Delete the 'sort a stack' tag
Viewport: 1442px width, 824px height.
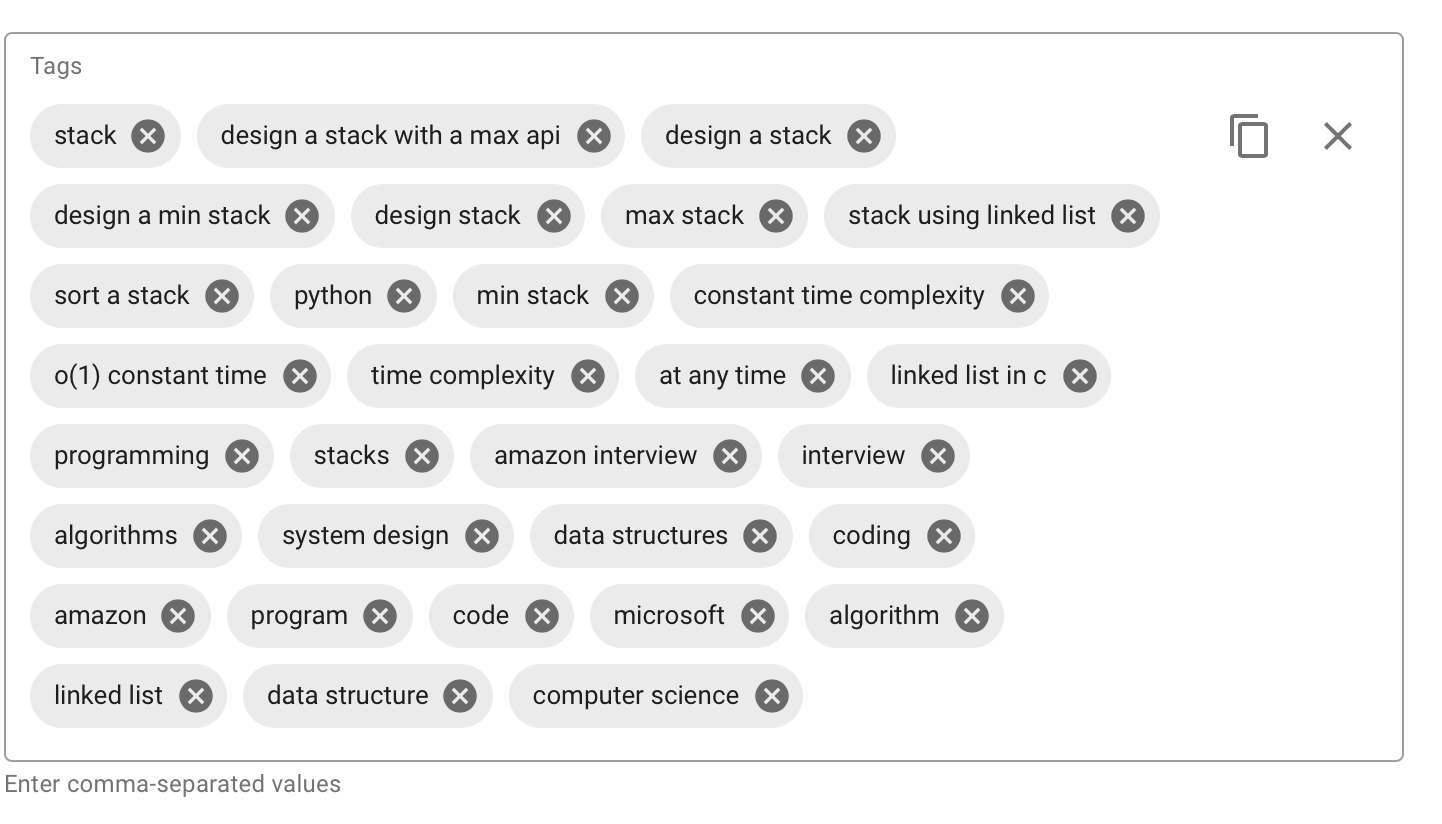point(222,296)
